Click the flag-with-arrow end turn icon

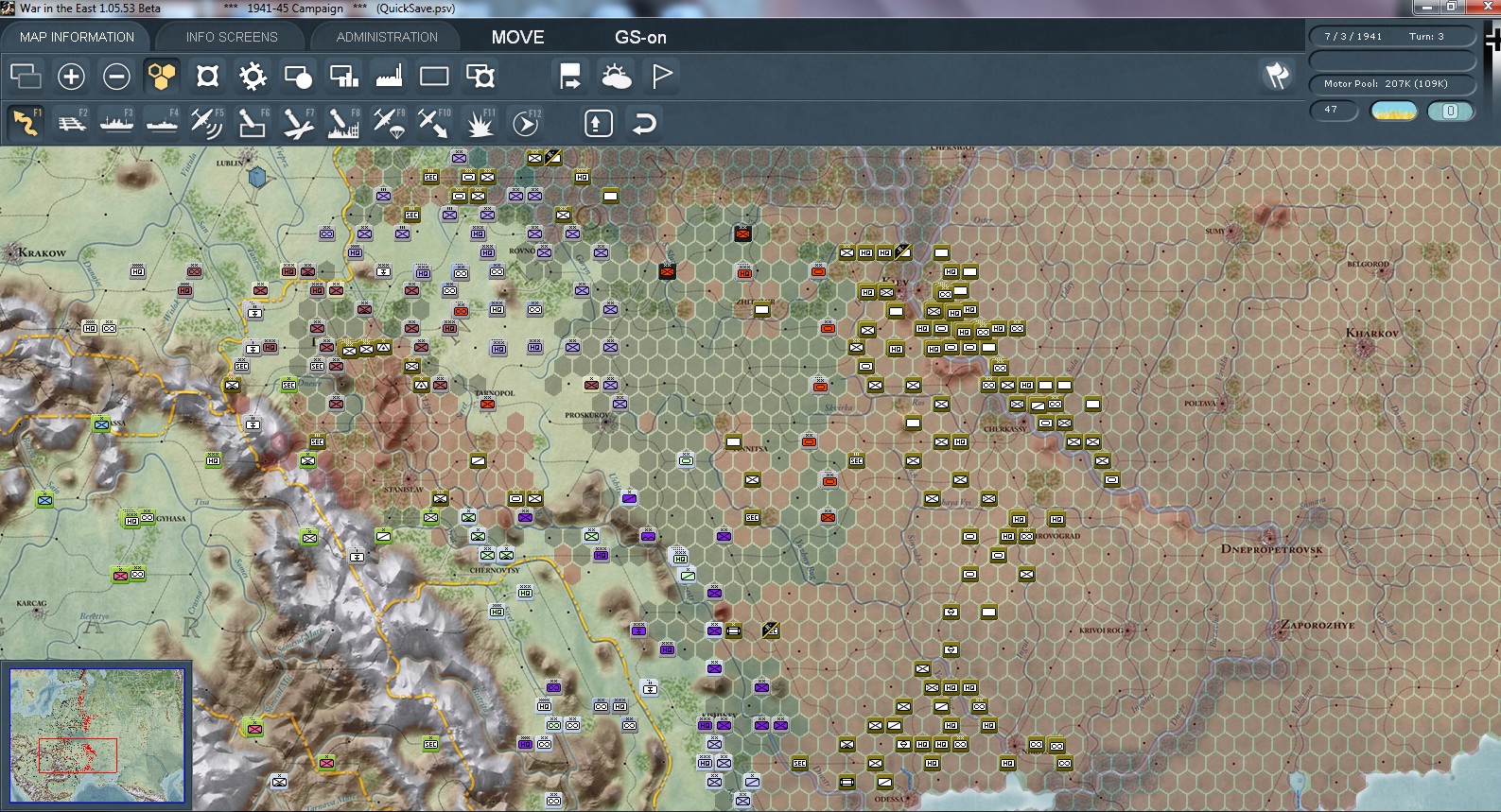coord(570,76)
